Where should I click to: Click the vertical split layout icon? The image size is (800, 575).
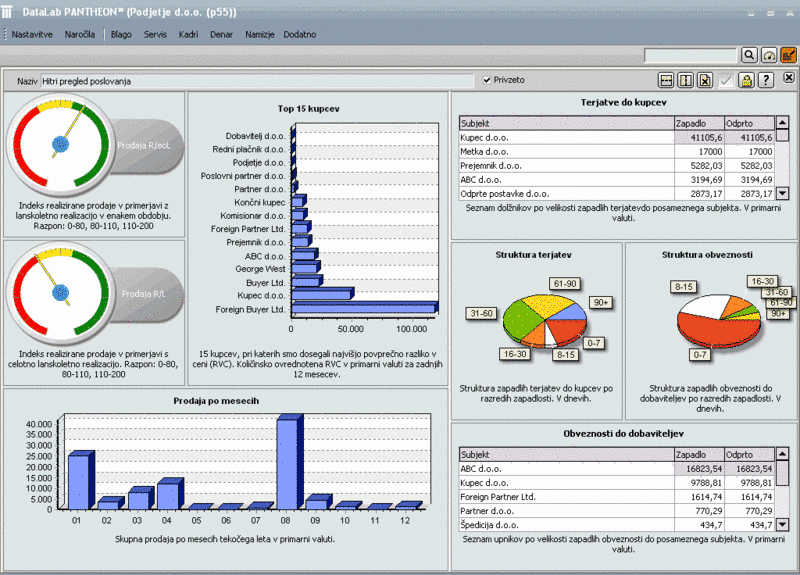tap(686, 80)
